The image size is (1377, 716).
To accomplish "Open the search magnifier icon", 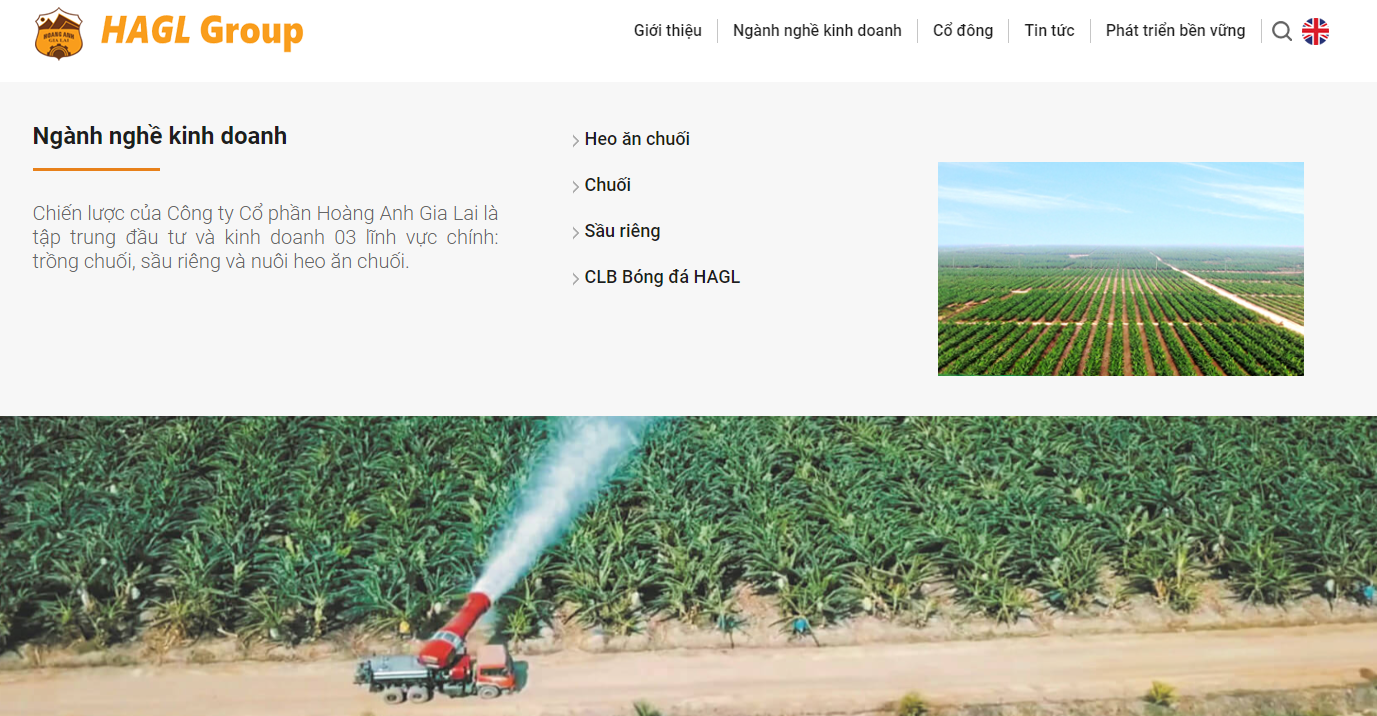I will click(x=1282, y=31).
